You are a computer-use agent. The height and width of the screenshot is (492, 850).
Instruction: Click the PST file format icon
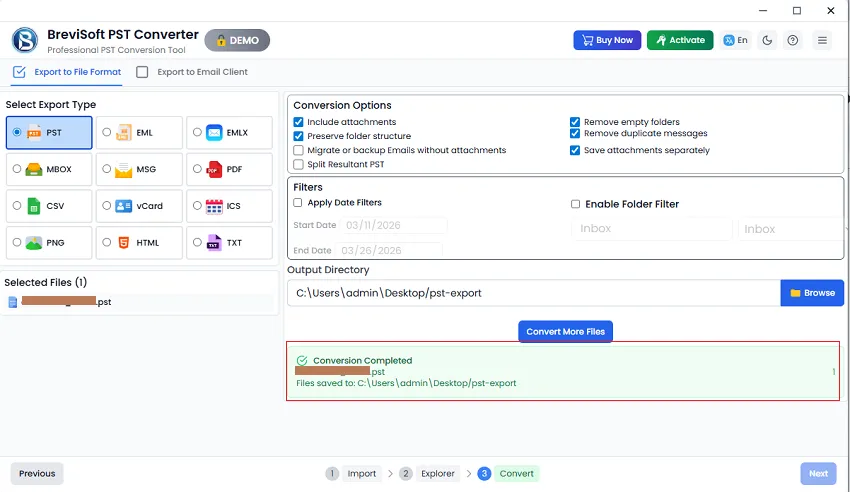[x=34, y=133]
